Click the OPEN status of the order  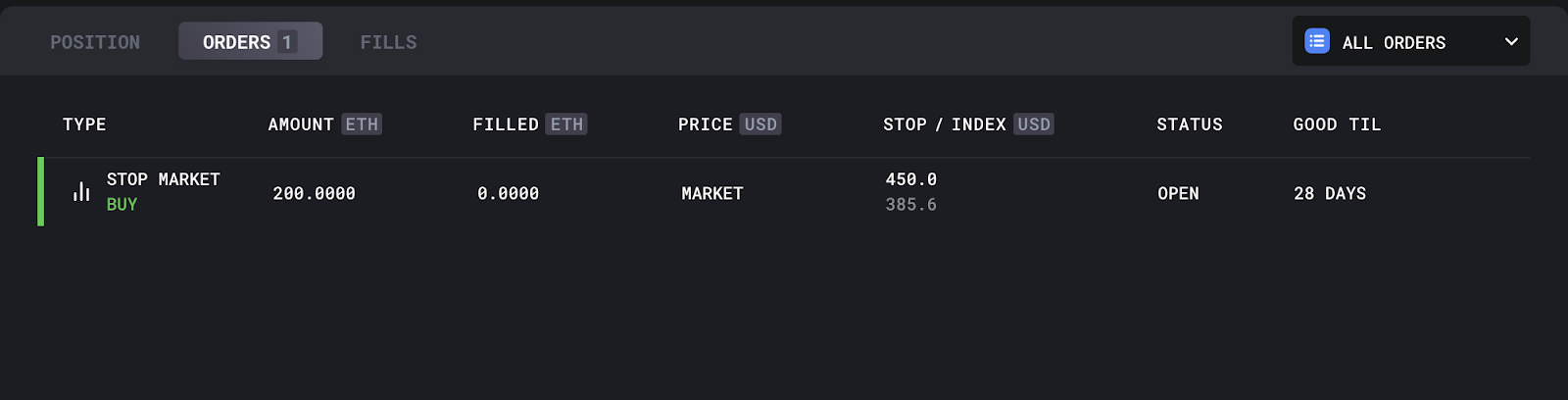point(1178,193)
